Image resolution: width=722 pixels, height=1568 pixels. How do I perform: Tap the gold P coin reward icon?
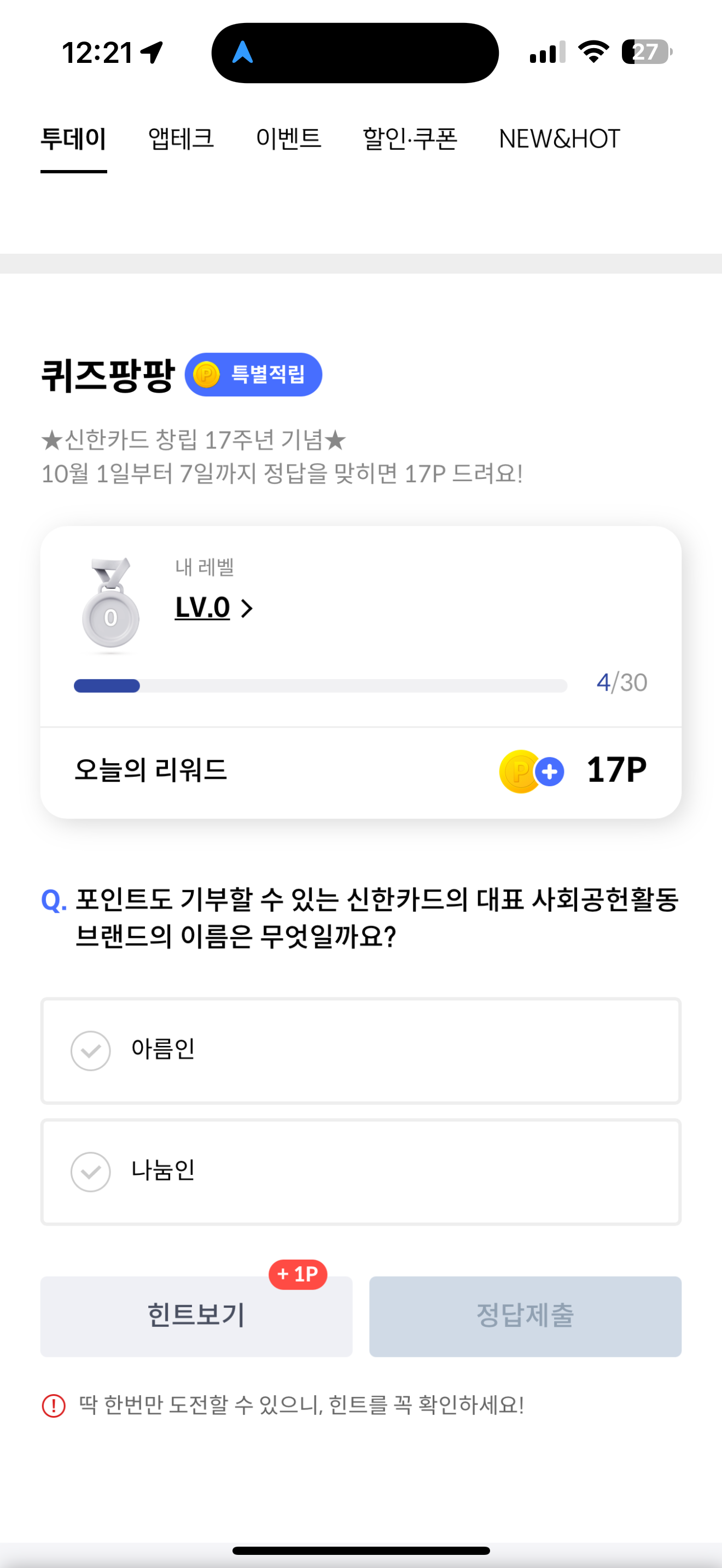(x=519, y=771)
